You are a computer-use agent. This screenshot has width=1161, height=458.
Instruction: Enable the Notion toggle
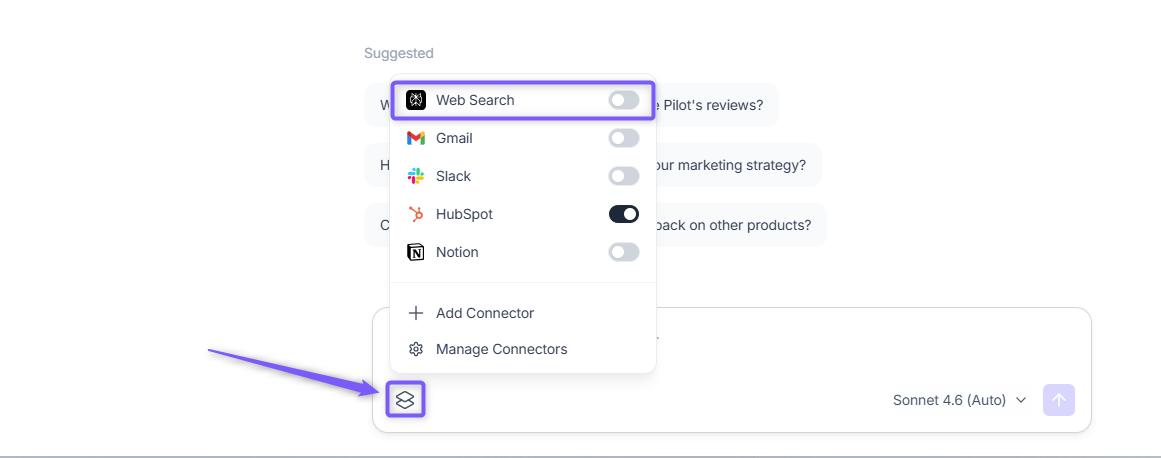623,252
